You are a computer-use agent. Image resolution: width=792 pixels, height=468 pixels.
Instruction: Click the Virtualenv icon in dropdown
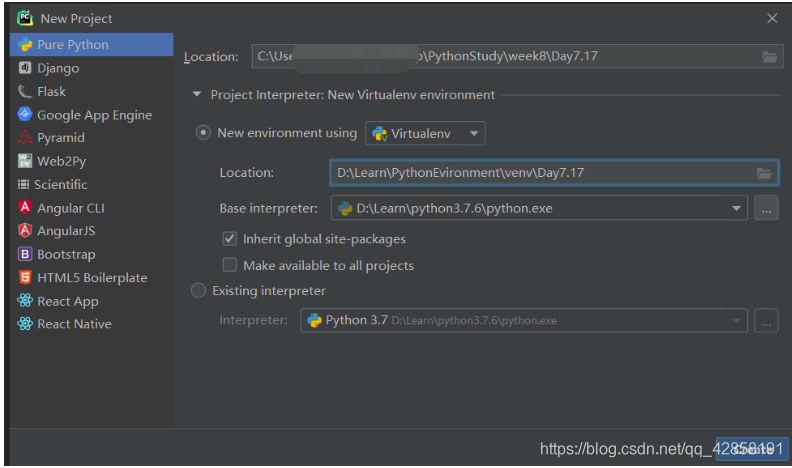[x=379, y=134]
